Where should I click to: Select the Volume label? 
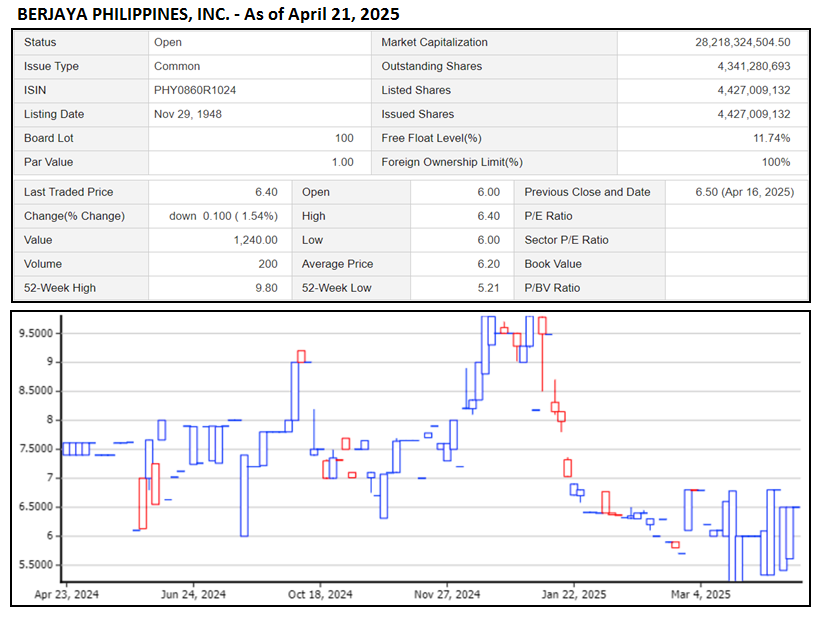click(43, 264)
